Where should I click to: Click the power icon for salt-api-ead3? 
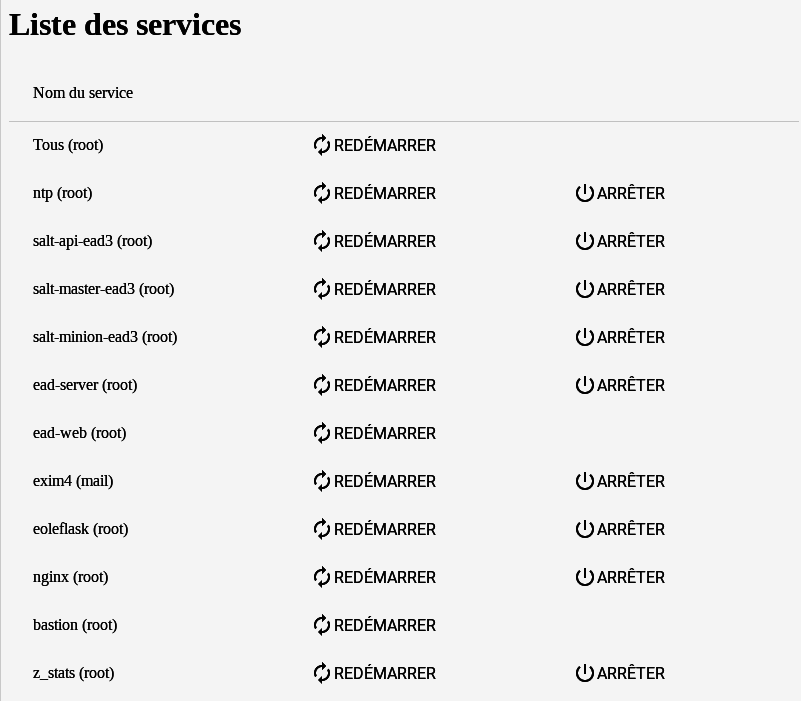tap(584, 241)
